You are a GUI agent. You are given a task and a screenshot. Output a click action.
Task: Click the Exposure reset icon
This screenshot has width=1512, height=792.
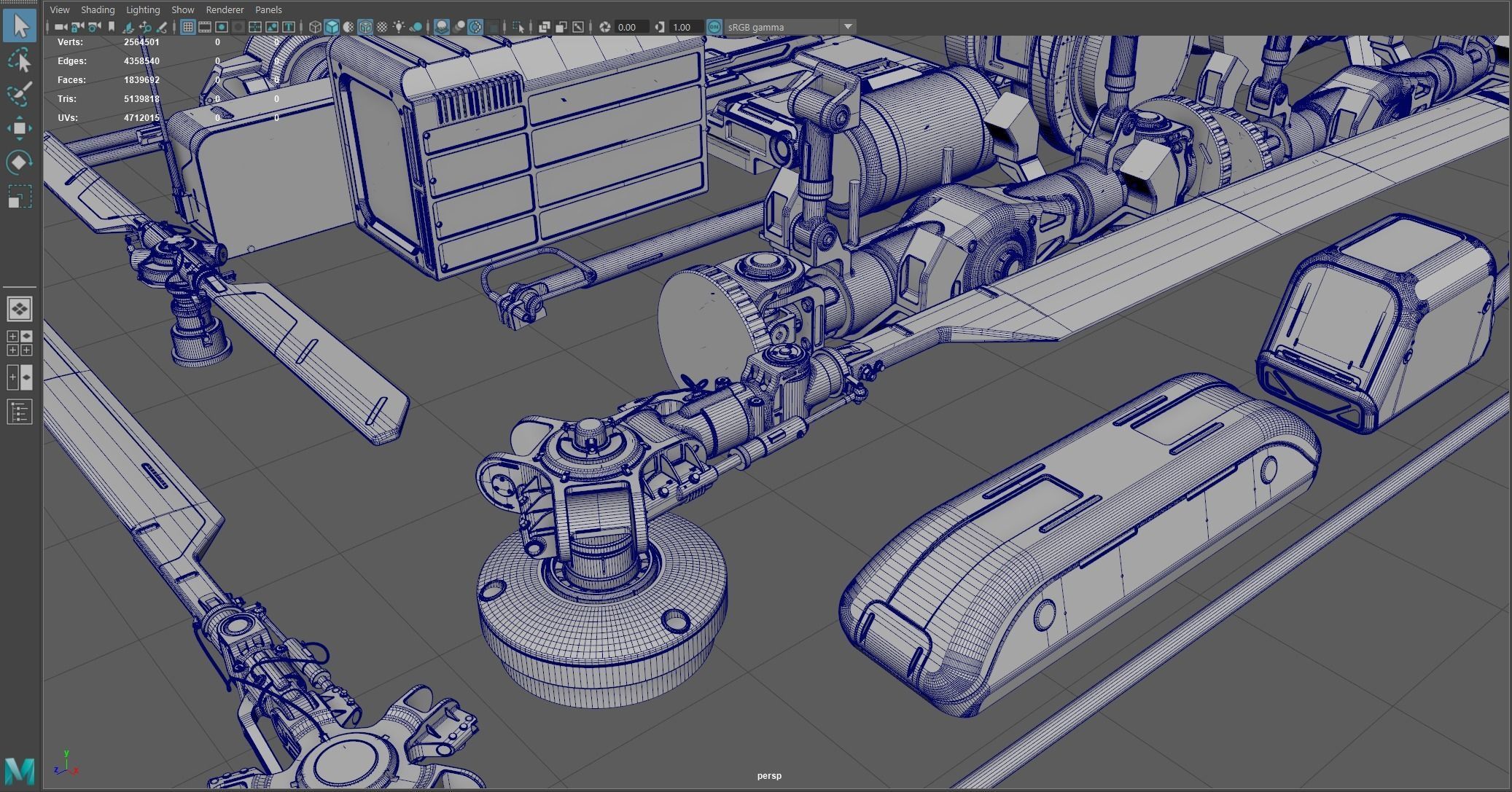click(x=604, y=27)
